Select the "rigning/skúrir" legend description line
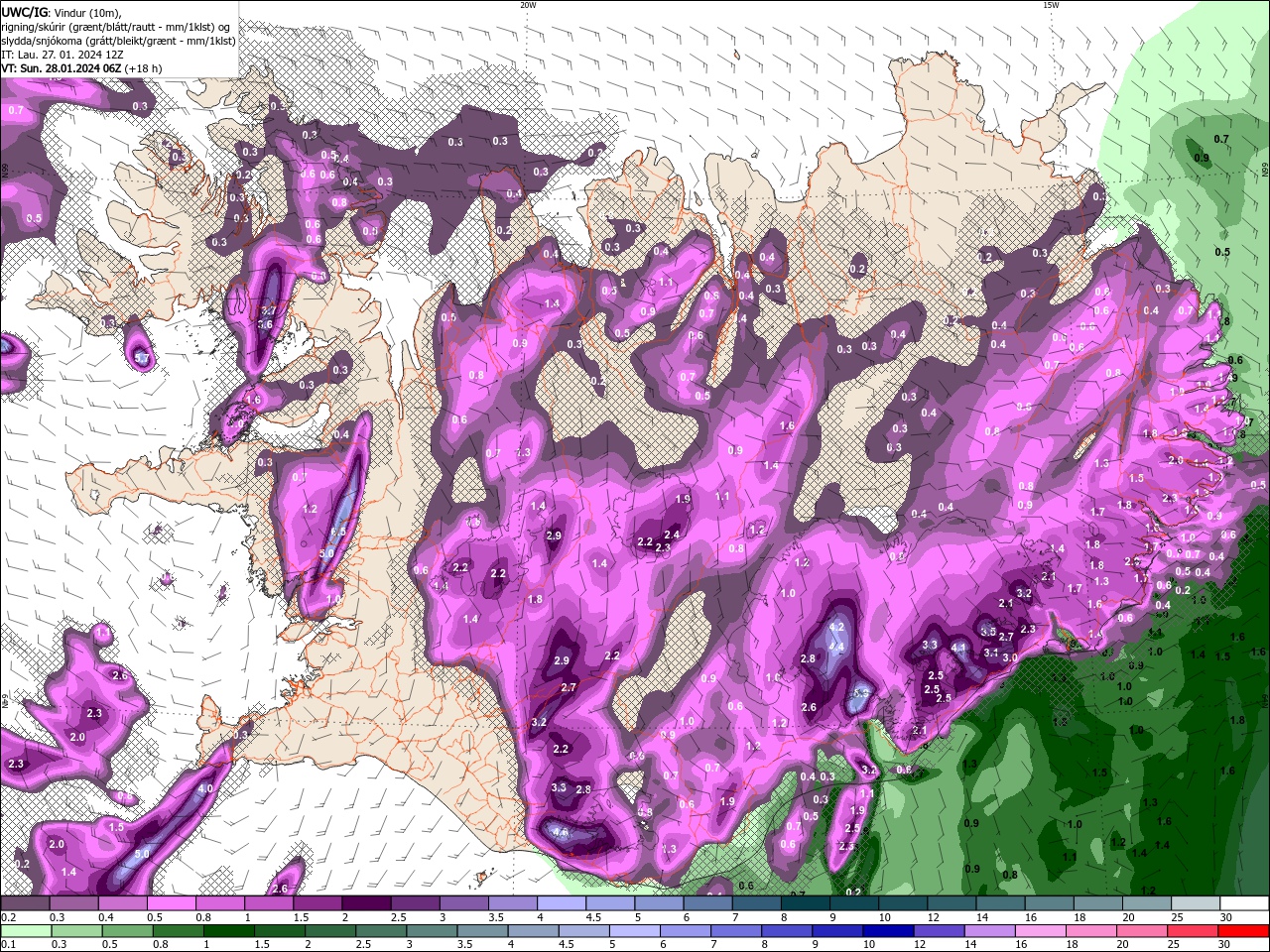Viewport: 1270px width, 952px height. point(117,27)
